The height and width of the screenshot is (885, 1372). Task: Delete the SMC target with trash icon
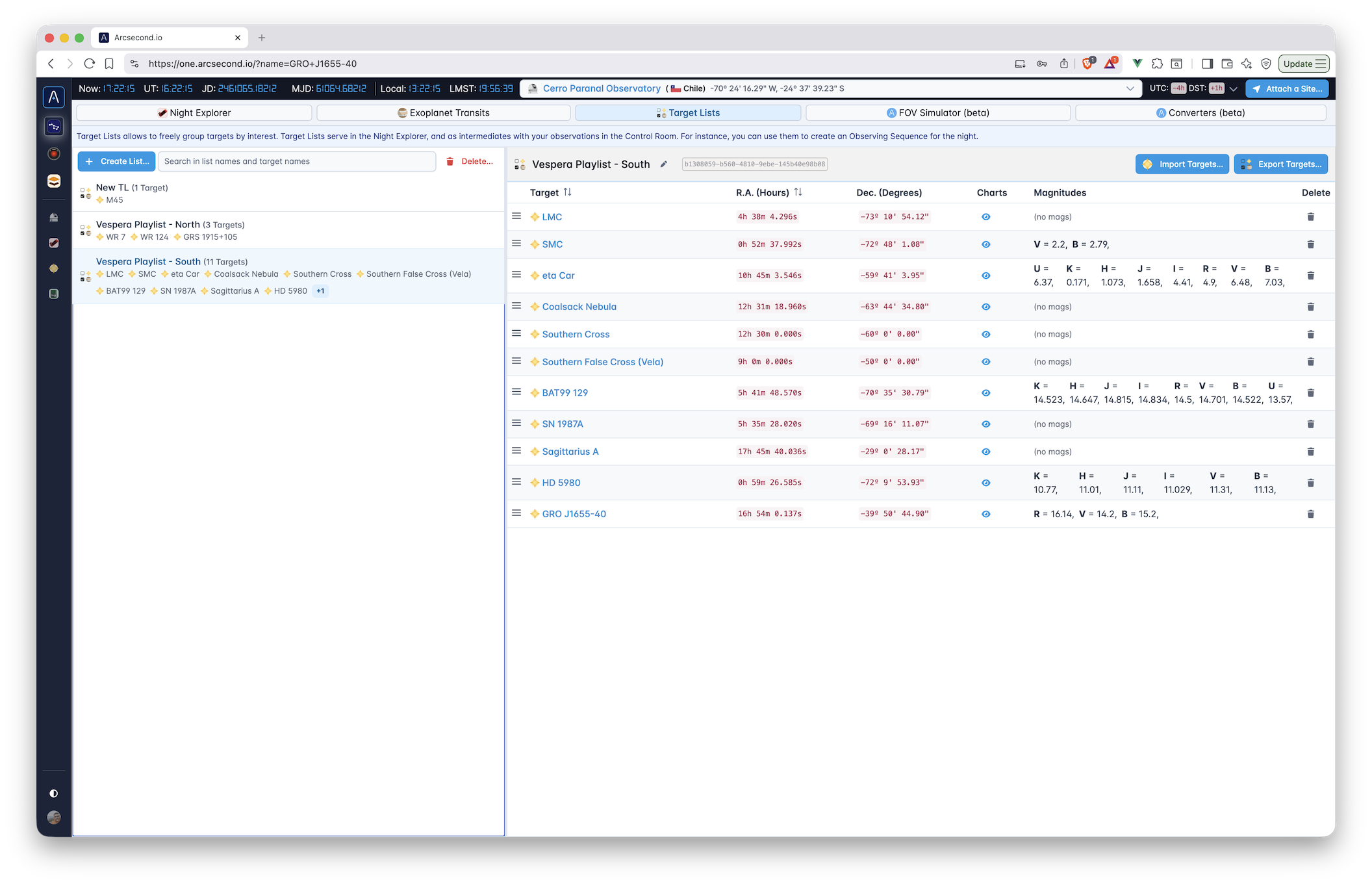tap(1310, 244)
